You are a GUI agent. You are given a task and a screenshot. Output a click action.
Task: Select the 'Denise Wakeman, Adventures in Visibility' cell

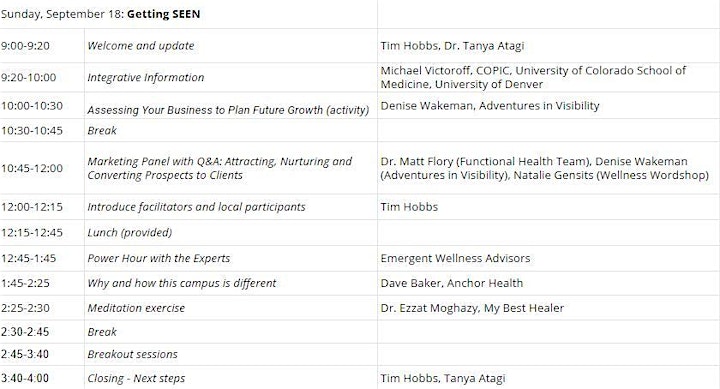548,106
